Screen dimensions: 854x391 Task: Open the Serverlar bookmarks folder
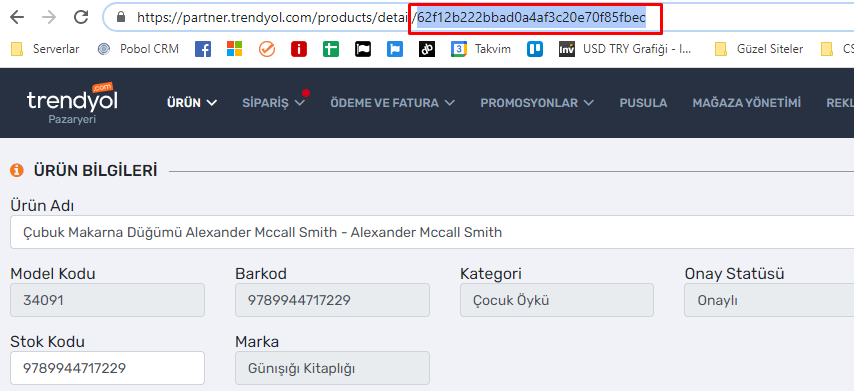[45, 49]
